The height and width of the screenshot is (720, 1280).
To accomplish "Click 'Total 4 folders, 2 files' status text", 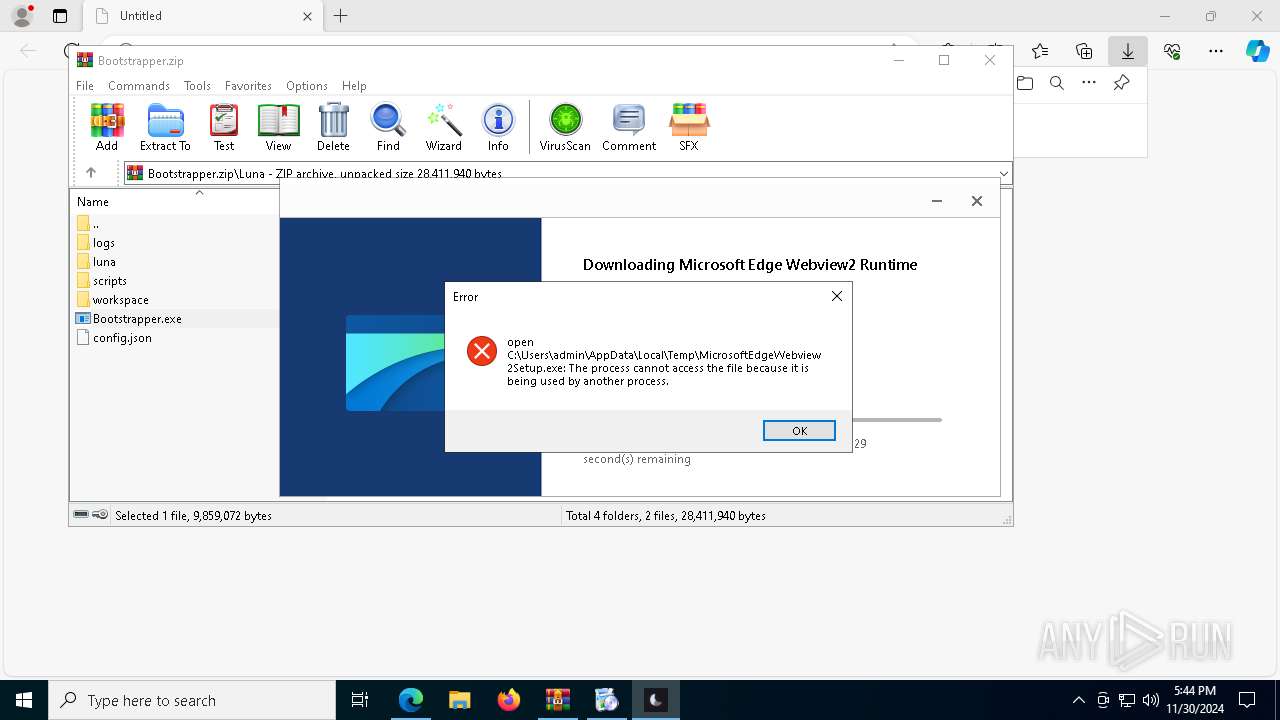I will point(666,516).
